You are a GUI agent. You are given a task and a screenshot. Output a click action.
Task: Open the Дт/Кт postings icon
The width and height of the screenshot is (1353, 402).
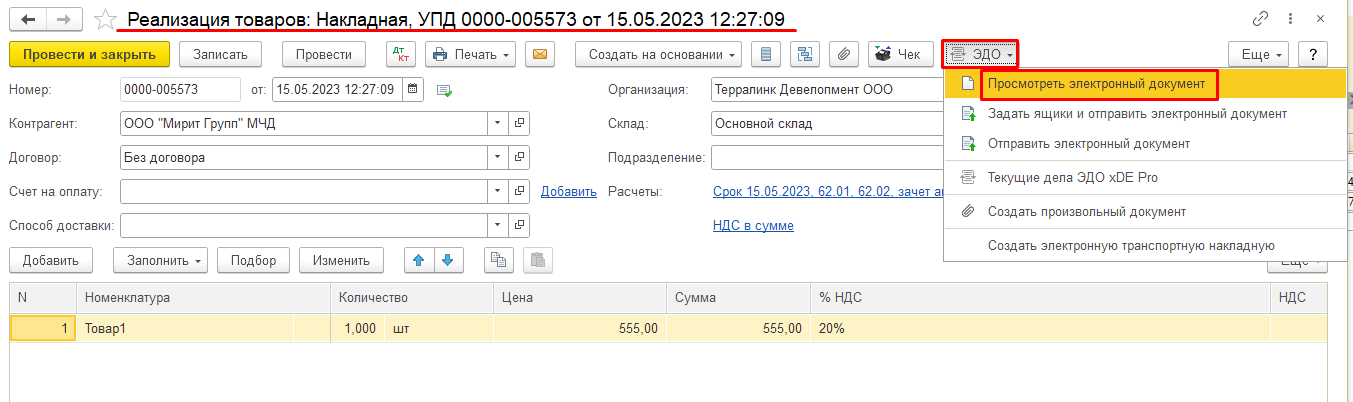[x=401, y=54]
